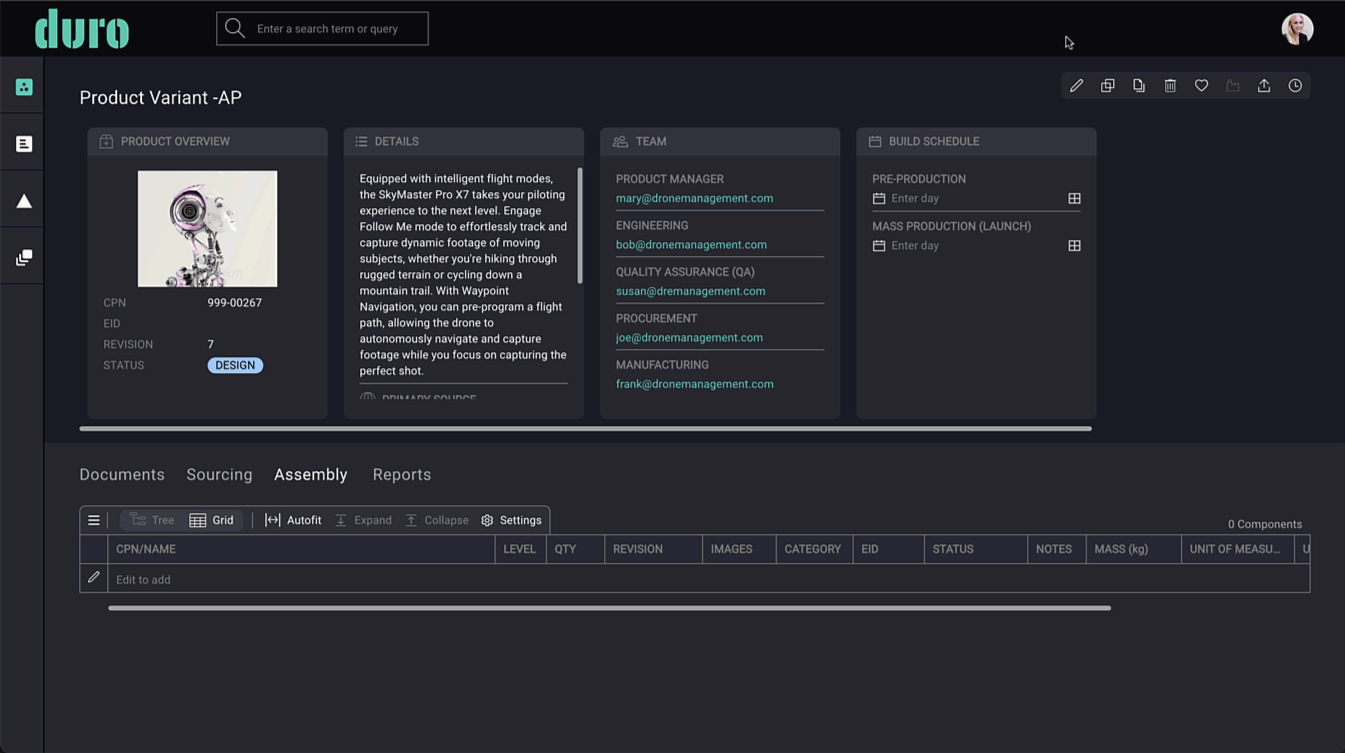Switch the assembly to Tree view
Image resolution: width=1345 pixels, height=753 pixels.
150,520
